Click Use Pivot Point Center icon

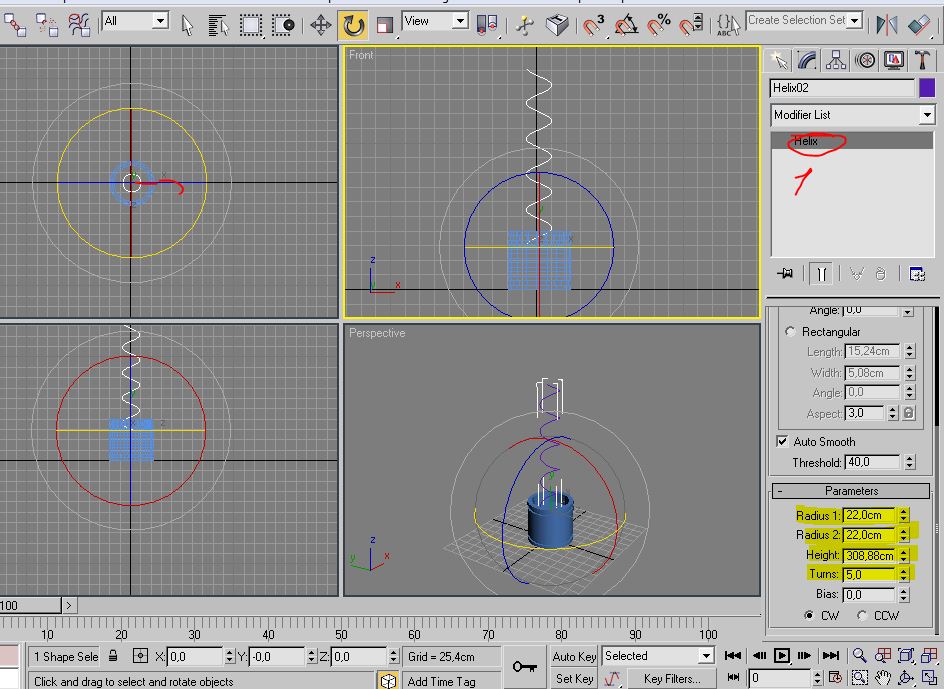click(x=486, y=25)
